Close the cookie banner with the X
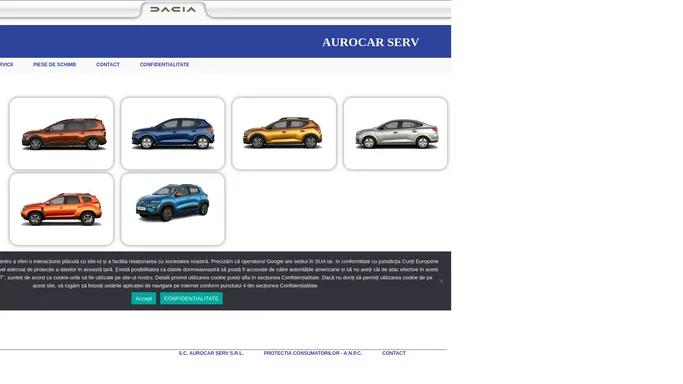Screen dimensions: 683x384 441,281
